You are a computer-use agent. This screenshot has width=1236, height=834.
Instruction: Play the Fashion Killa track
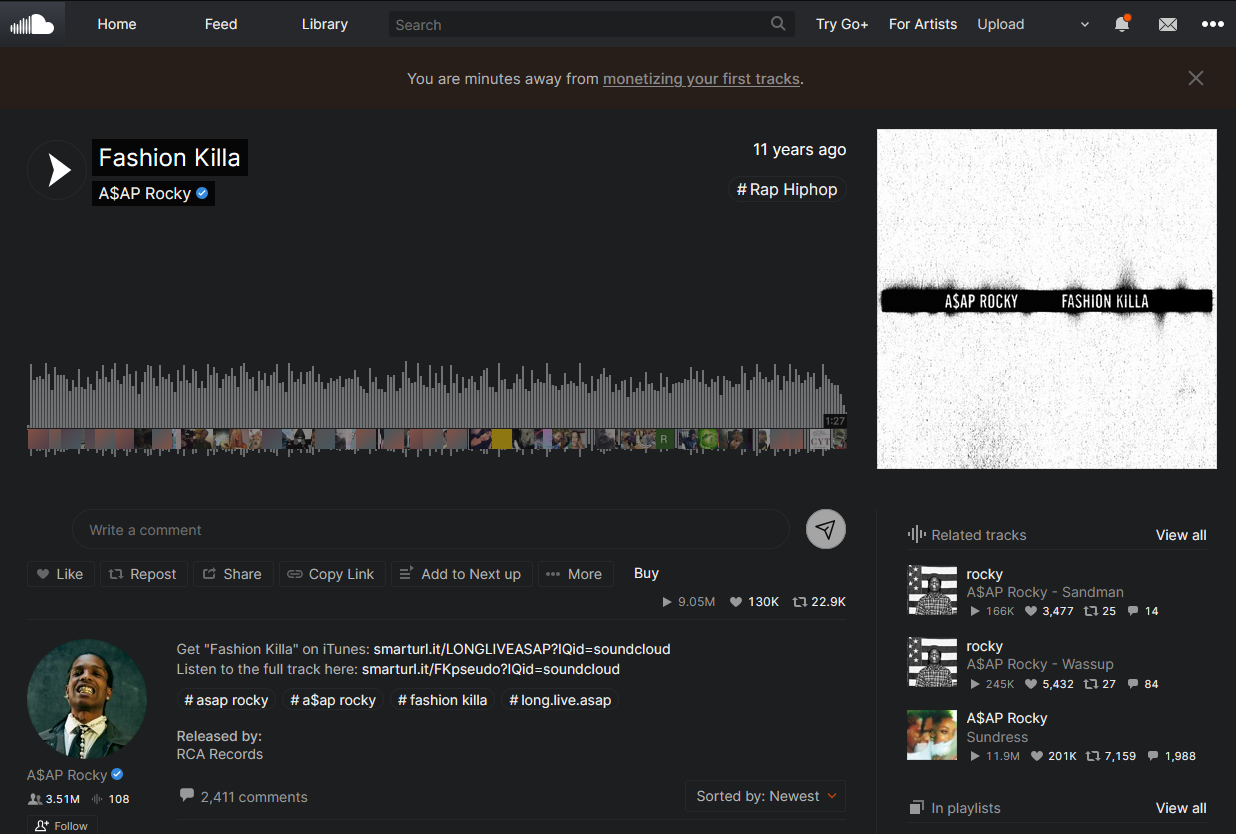(x=57, y=170)
